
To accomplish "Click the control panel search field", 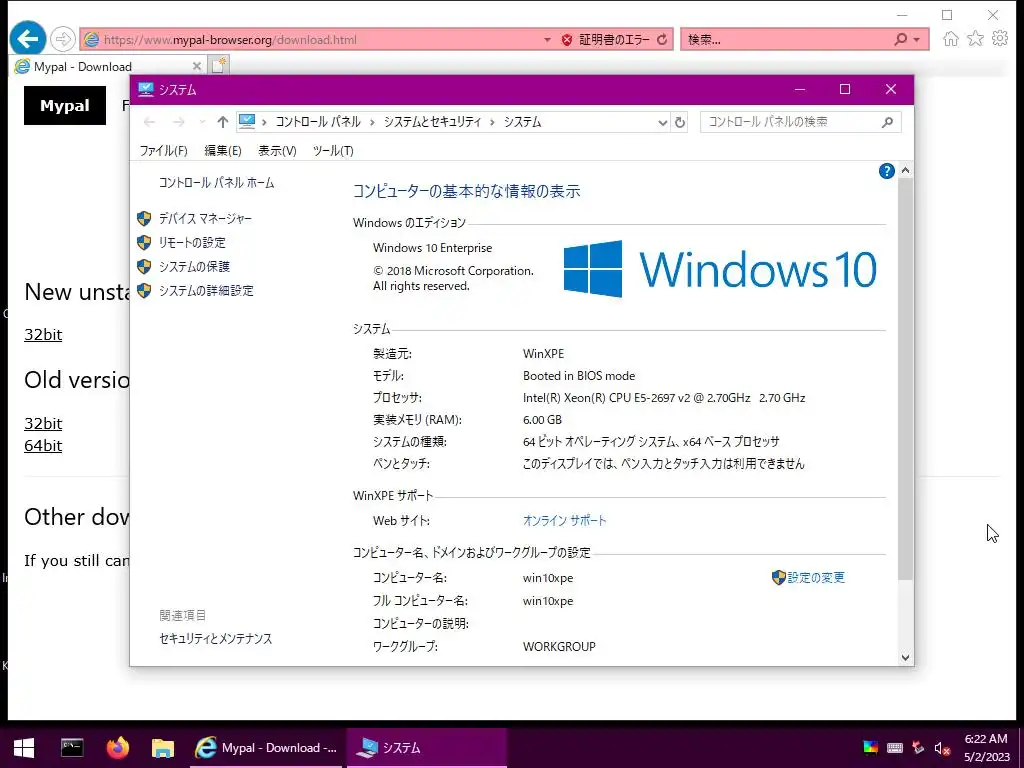I will [x=790, y=122].
